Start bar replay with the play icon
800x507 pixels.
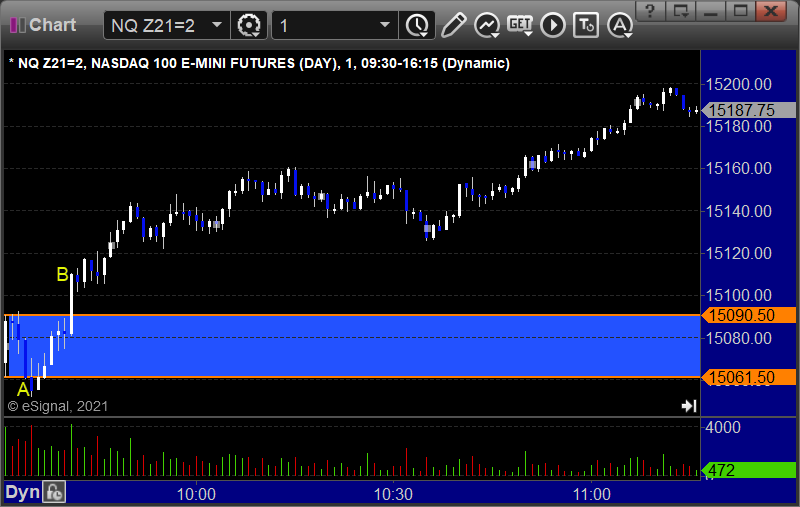coord(553,25)
